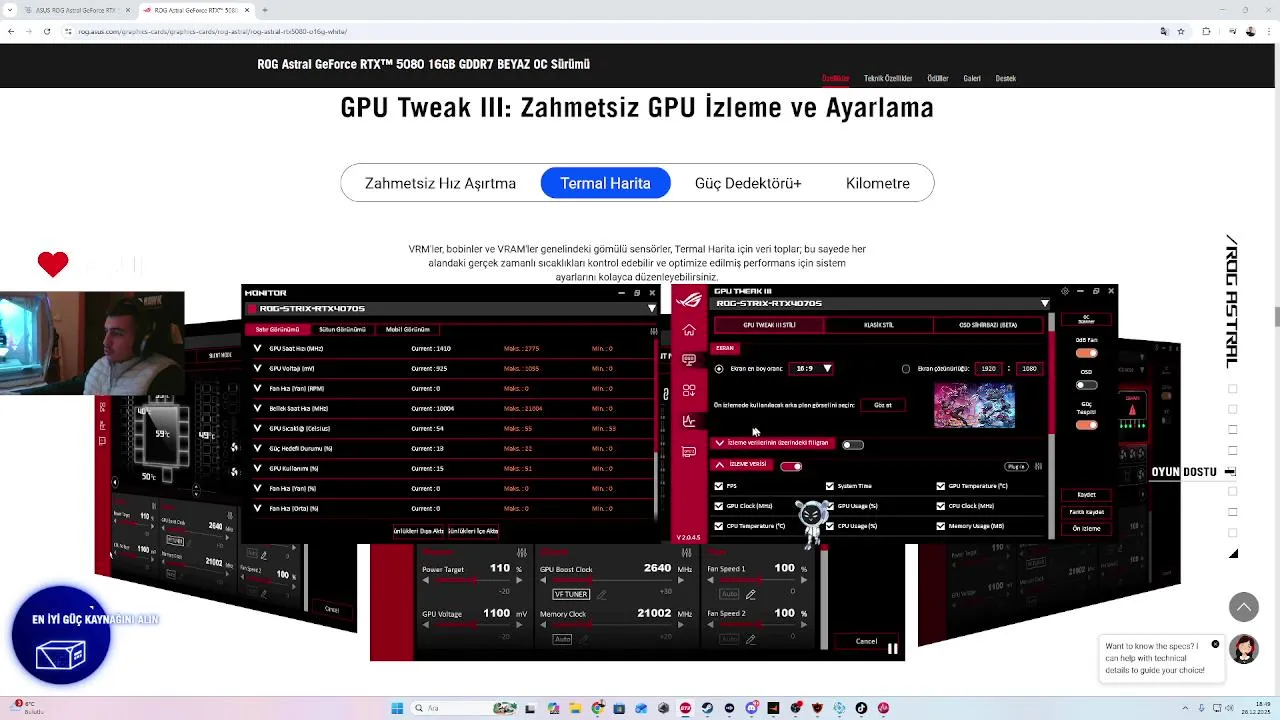Viewport: 1280px width, 720px height.
Task: Open GPU selector dropdown in Monitor window
Action: pos(652,308)
